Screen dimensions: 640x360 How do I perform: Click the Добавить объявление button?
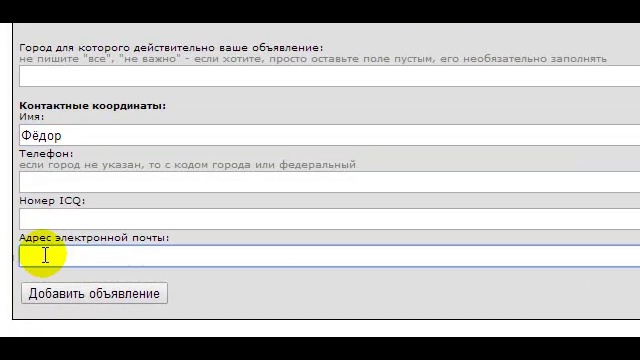click(x=94, y=293)
